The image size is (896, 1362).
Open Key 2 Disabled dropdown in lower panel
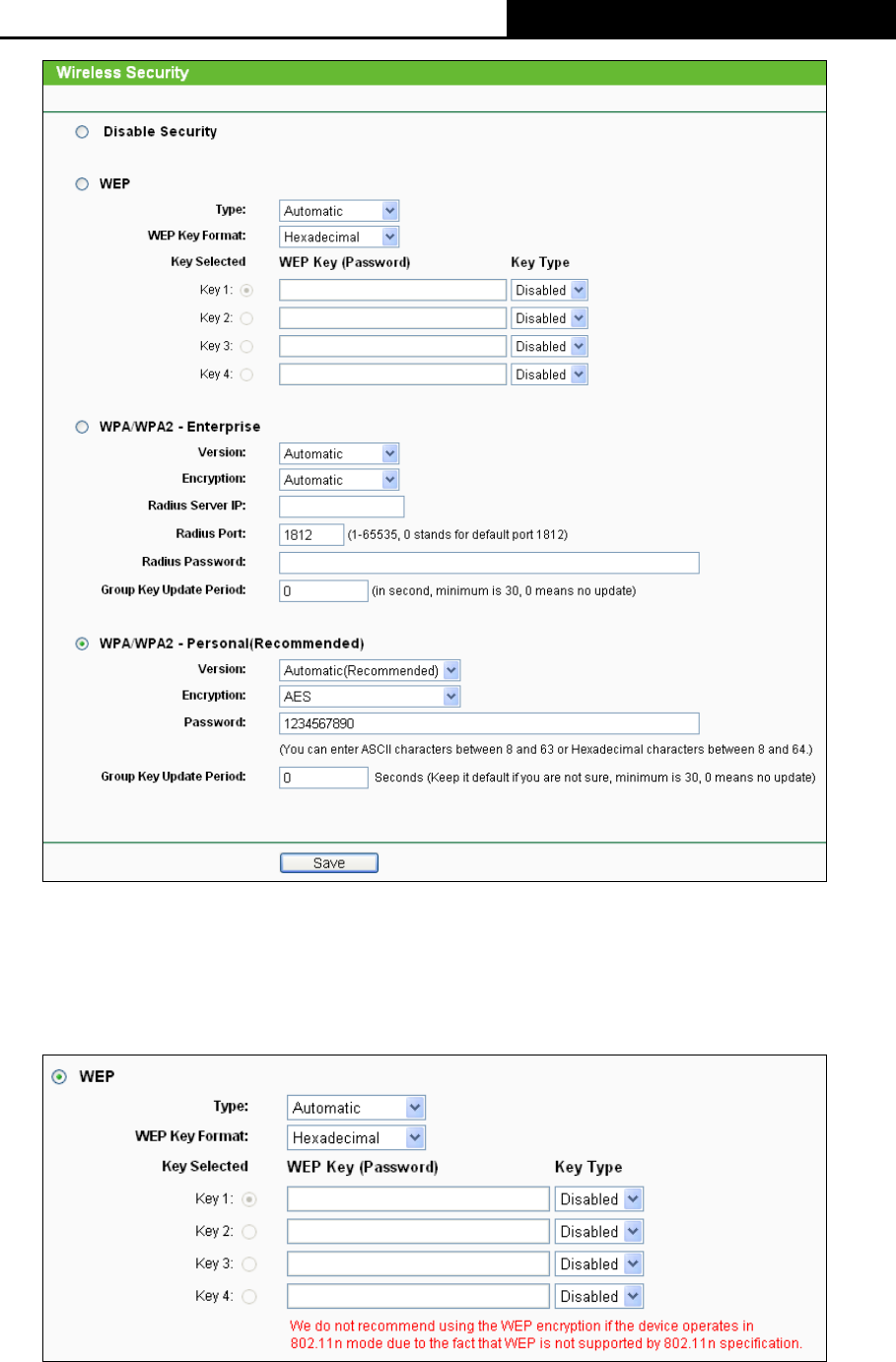pos(599,1232)
